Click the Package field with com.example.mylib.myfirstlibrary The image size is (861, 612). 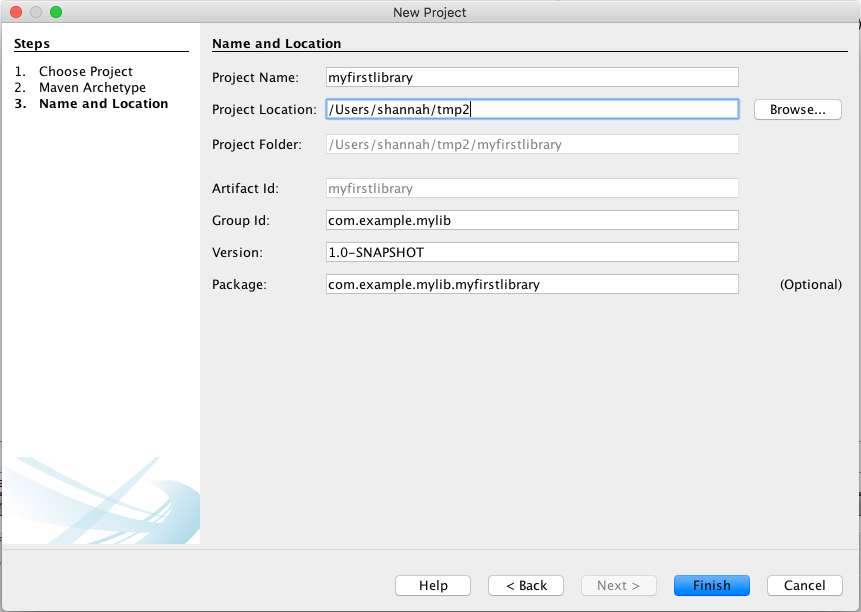[x=530, y=284]
